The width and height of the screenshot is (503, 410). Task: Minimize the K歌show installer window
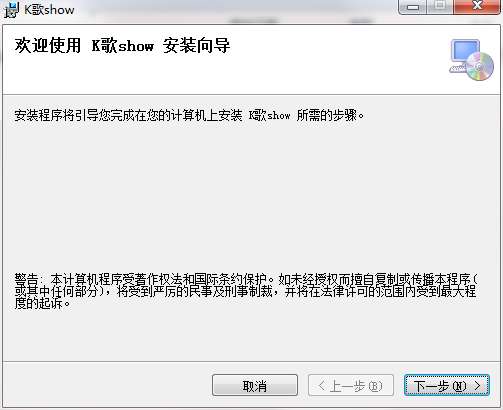(x=413, y=7)
